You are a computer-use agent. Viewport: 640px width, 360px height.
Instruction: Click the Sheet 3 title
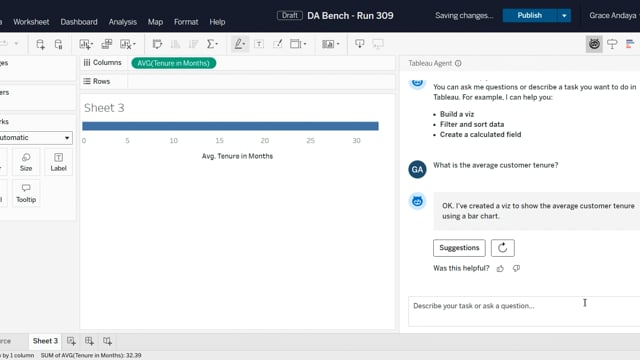pyautogui.click(x=104, y=108)
